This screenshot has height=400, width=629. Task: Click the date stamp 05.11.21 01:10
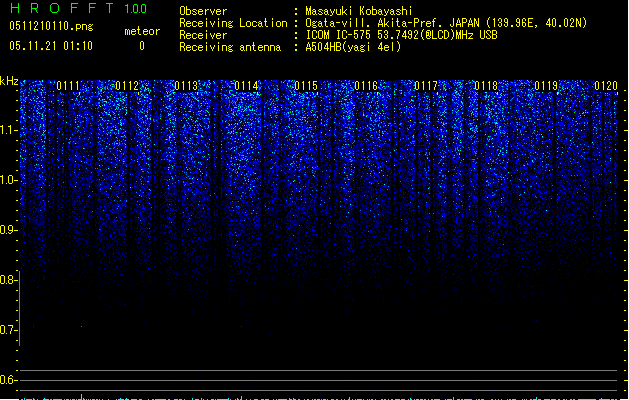[x=51, y=46]
